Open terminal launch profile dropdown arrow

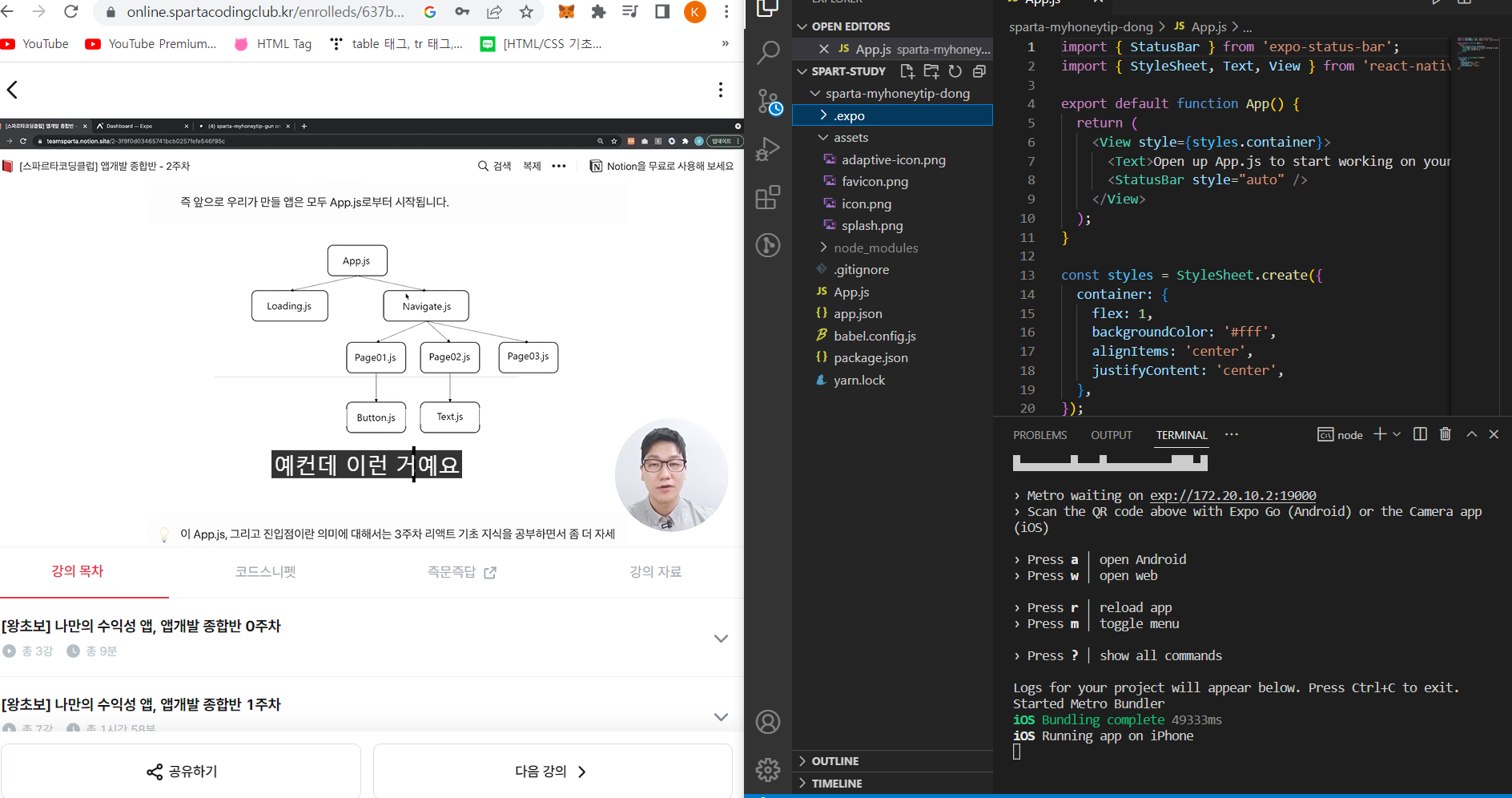pyautogui.click(x=1397, y=434)
